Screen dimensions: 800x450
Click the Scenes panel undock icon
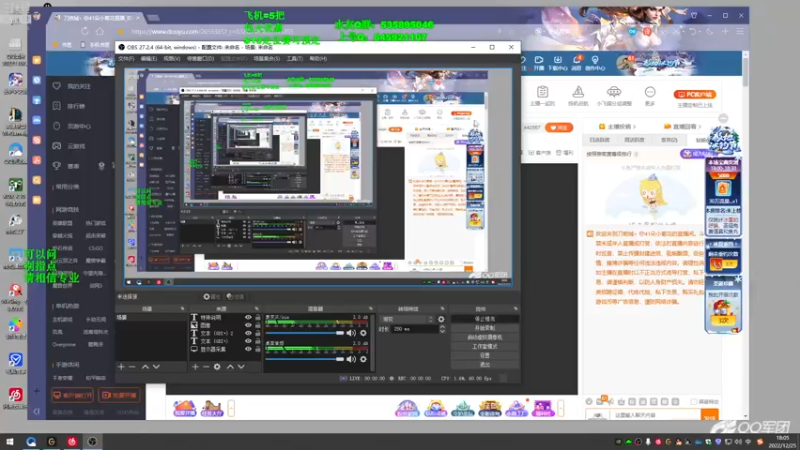pyautogui.click(x=182, y=309)
